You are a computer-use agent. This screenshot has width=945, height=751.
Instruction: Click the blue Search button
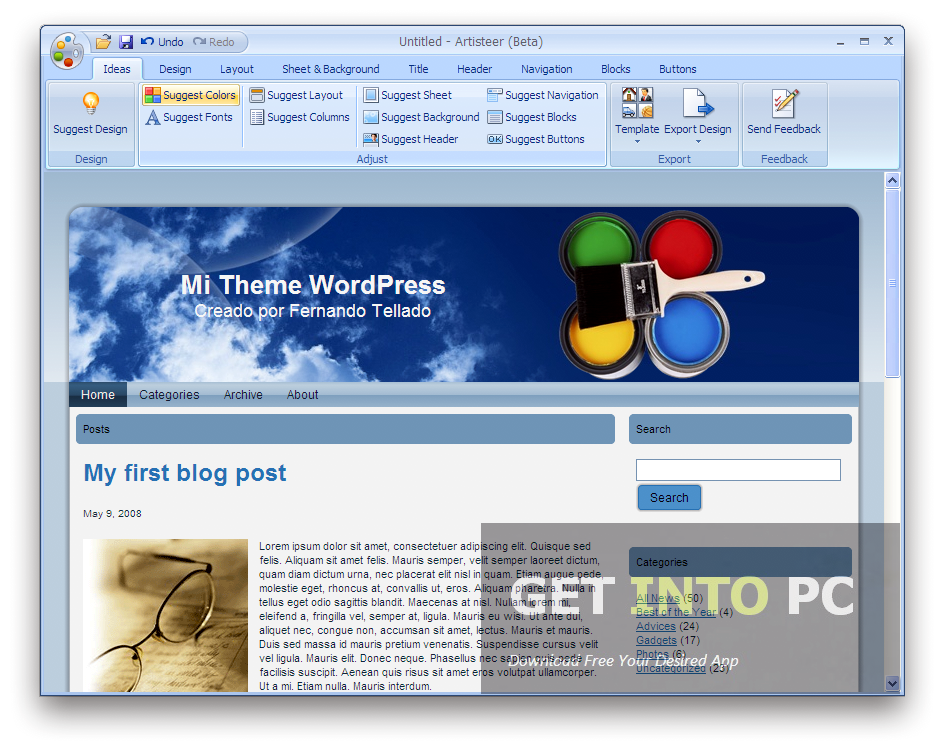tap(669, 498)
